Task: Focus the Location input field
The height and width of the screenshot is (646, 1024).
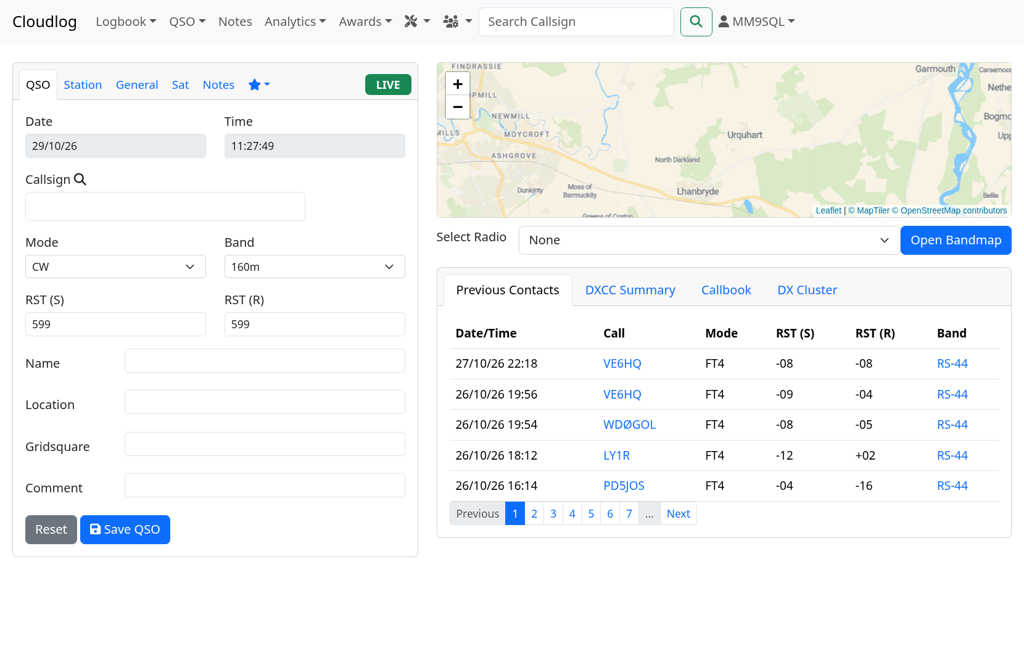Action: 264,402
